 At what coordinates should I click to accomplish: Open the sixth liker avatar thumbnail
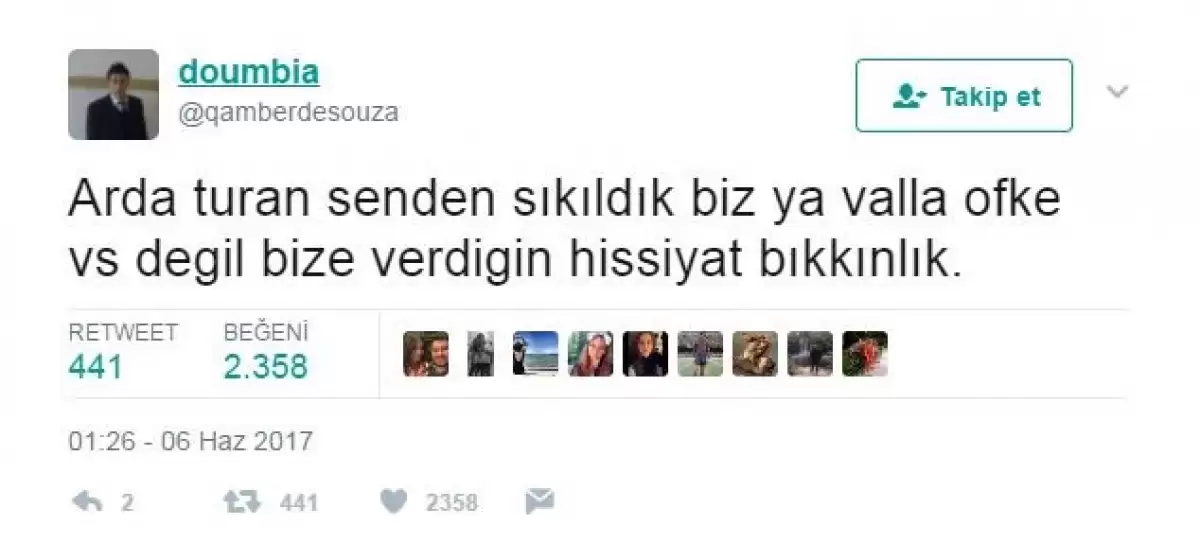(x=700, y=354)
